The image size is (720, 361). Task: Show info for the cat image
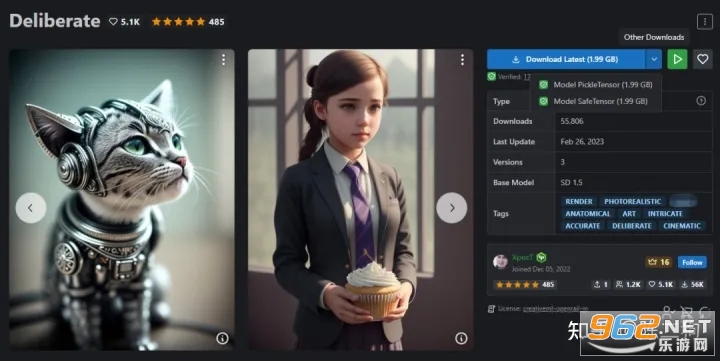click(222, 338)
